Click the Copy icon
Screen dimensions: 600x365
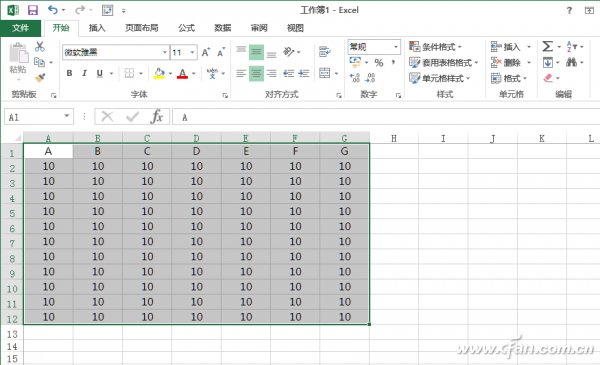click(39, 62)
